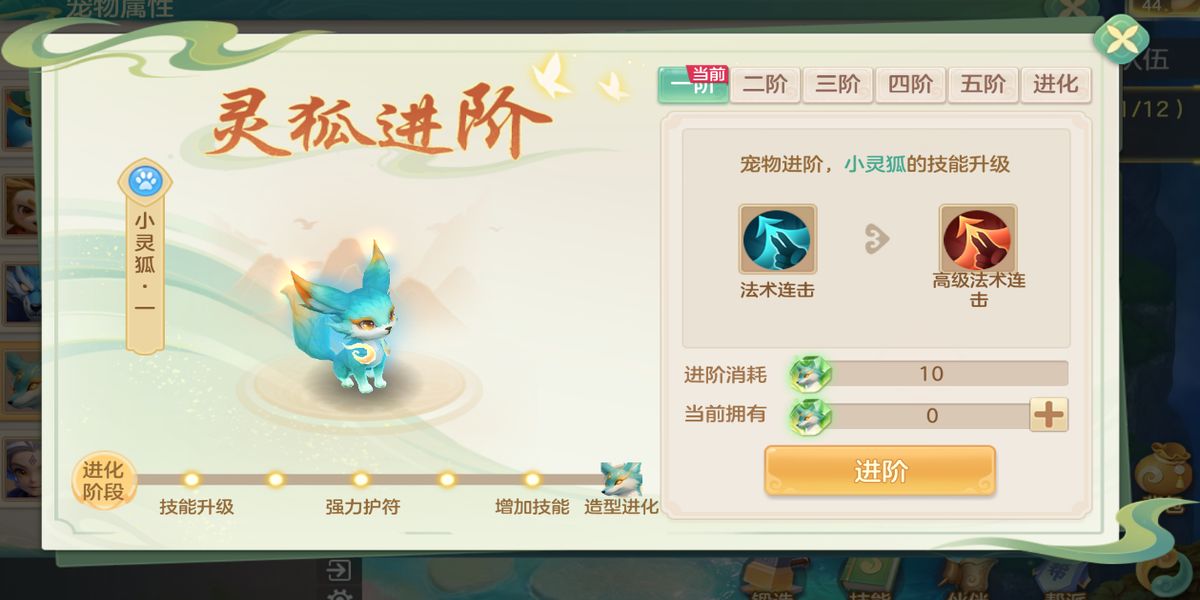
Task: Click the plus button to add materials
Action: [1049, 414]
